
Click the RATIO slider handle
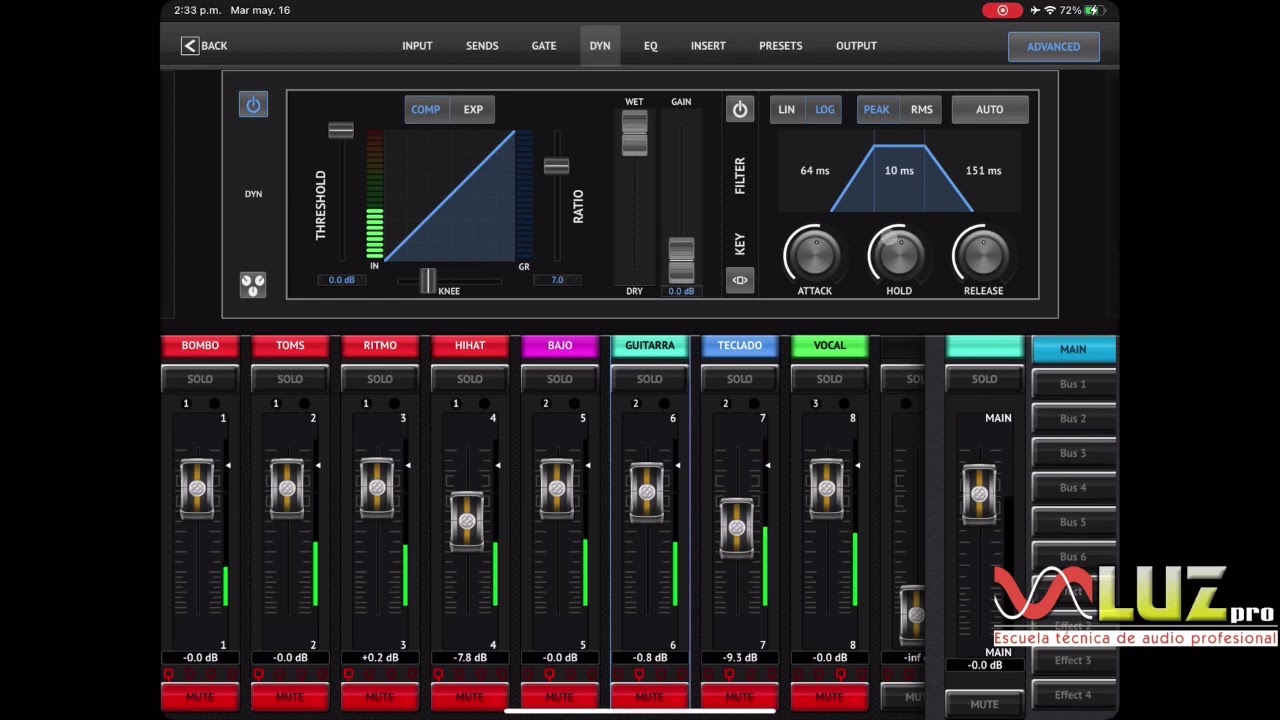pos(556,166)
